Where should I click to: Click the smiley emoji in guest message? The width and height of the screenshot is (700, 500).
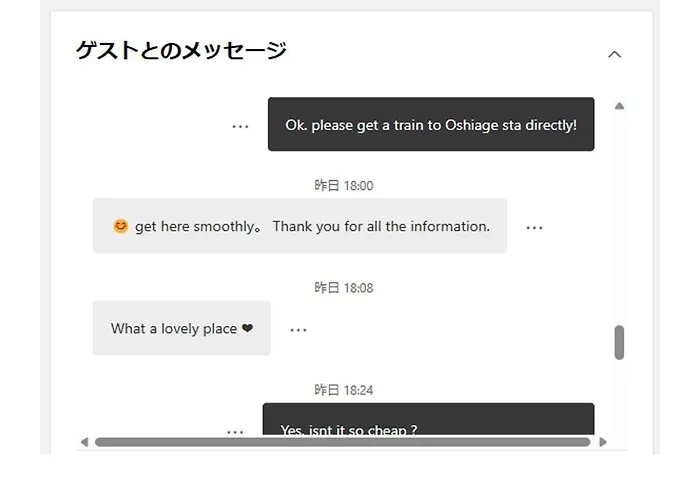120,226
